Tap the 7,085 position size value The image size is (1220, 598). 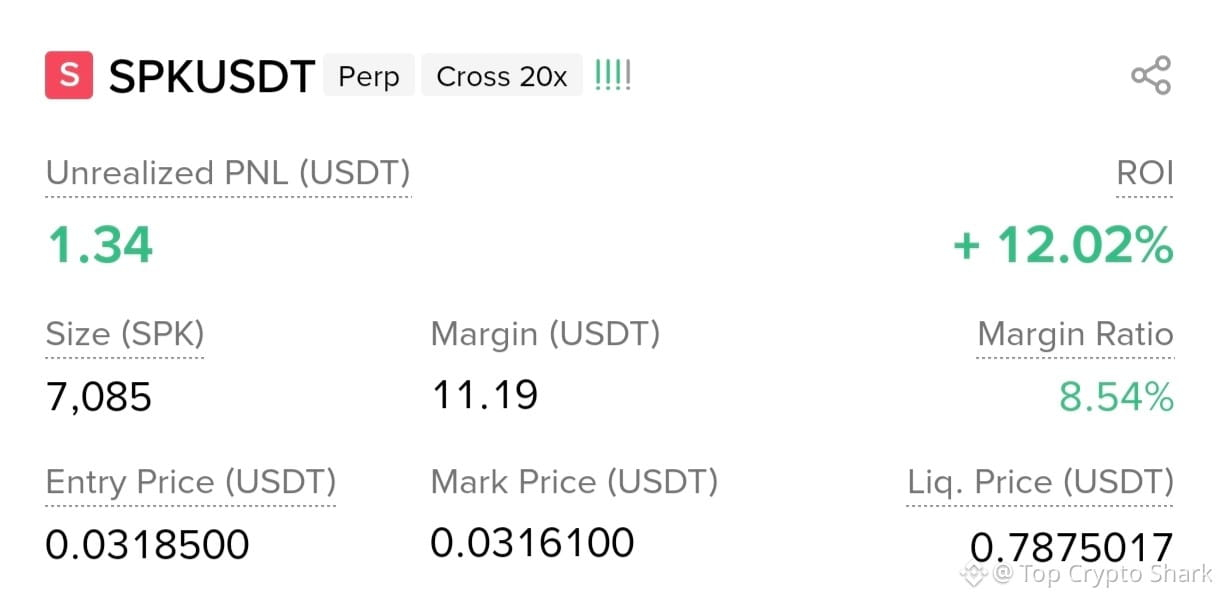click(x=99, y=397)
